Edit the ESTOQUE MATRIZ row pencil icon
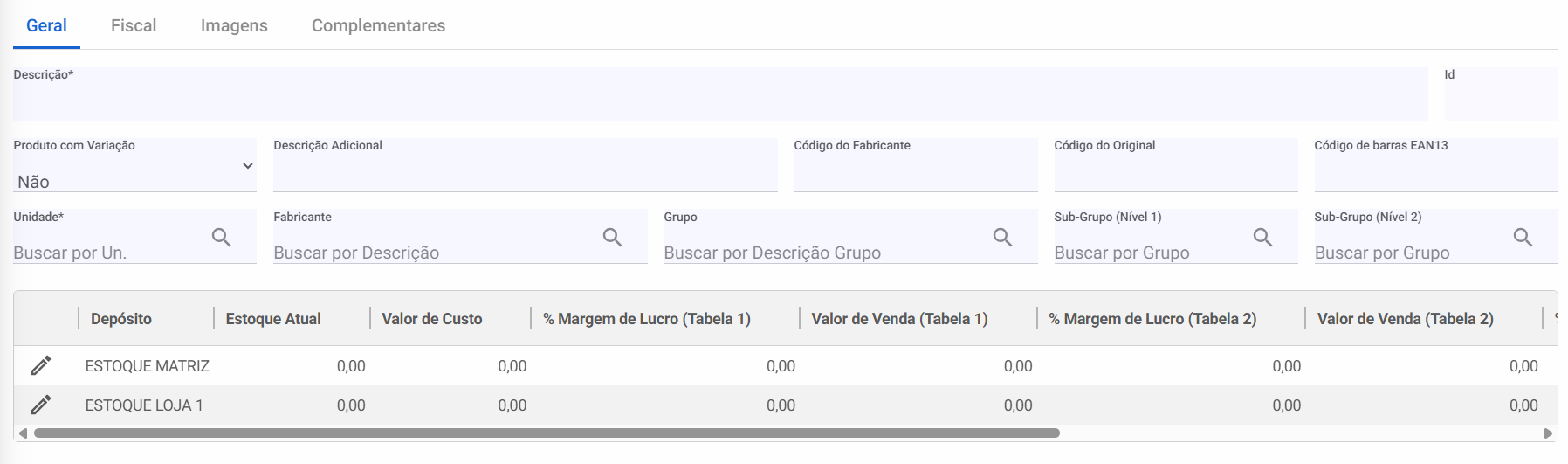Viewport: 1568px width, 464px height. (41, 365)
